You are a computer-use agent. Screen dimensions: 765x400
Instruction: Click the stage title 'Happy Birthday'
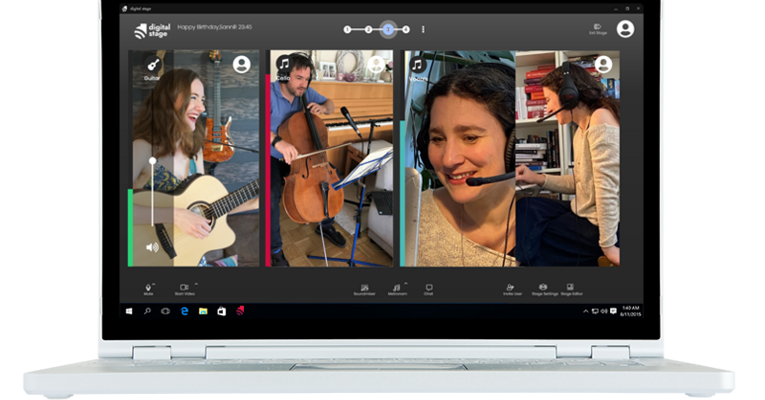click(x=215, y=27)
